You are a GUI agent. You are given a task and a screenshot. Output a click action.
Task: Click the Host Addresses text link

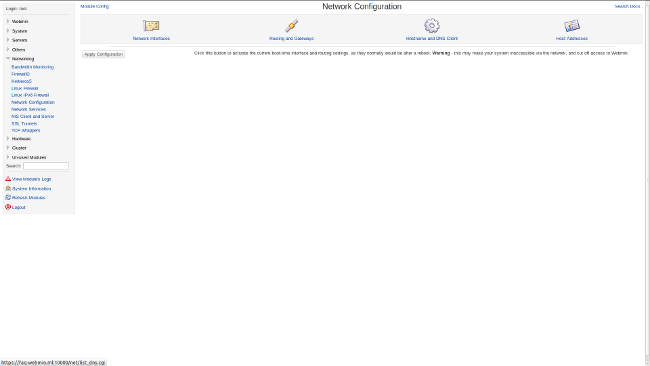[572, 39]
